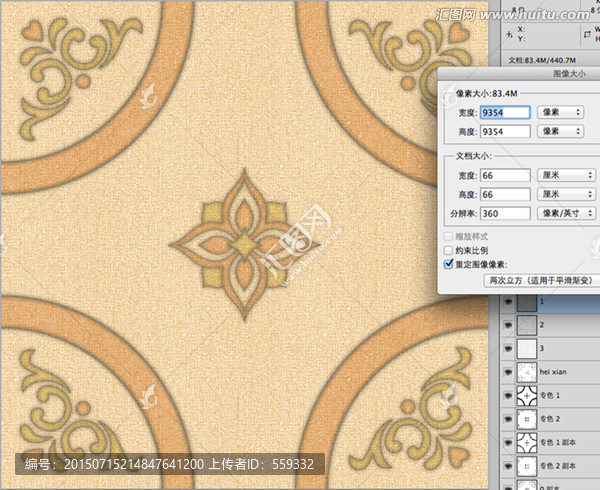This screenshot has width=600, height=490.
Task: Select the 专色 1 副本 channel thumbnail
Action: coord(527,443)
